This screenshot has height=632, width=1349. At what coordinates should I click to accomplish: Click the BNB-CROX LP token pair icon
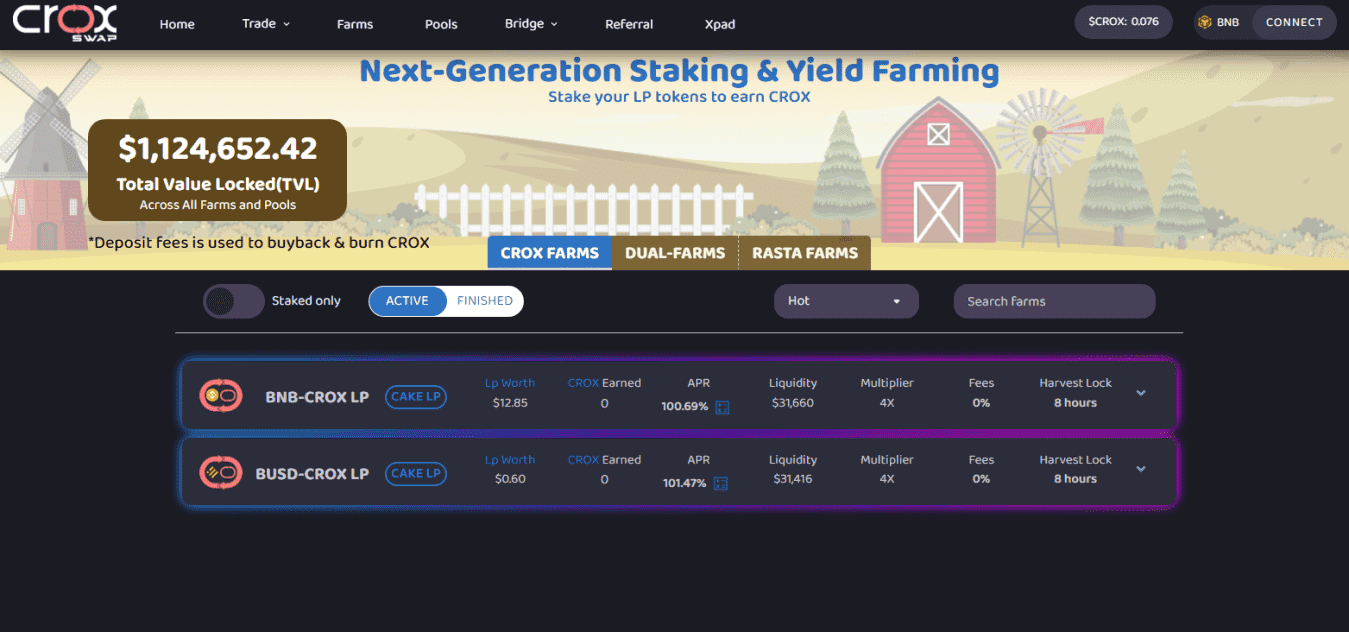click(x=220, y=396)
